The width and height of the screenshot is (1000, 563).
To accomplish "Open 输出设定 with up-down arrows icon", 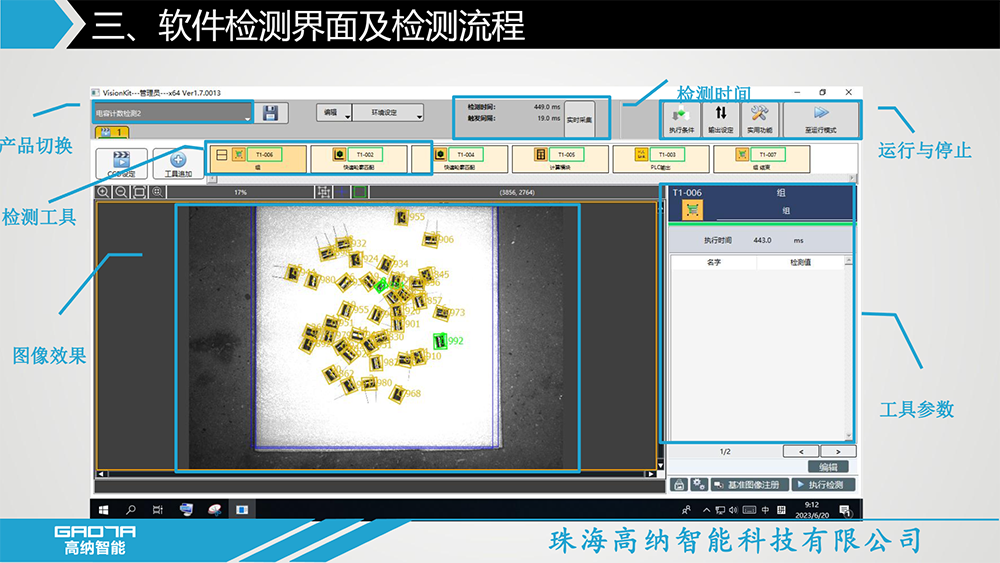I will 721,119.
